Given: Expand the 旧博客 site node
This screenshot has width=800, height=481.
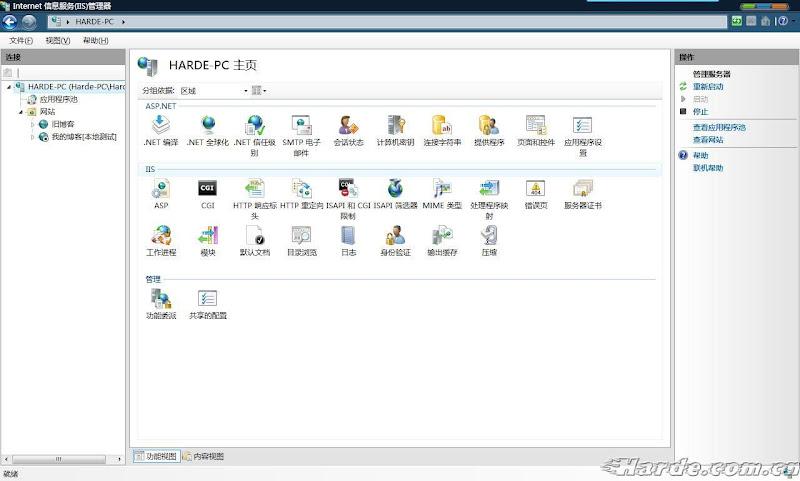Looking at the screenshot, I should 33,124.
